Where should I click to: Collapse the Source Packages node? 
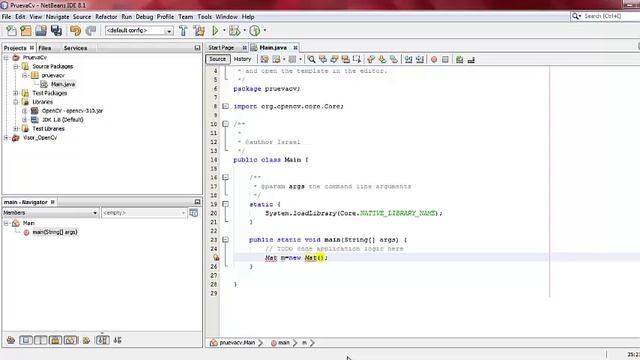(16, 67)
